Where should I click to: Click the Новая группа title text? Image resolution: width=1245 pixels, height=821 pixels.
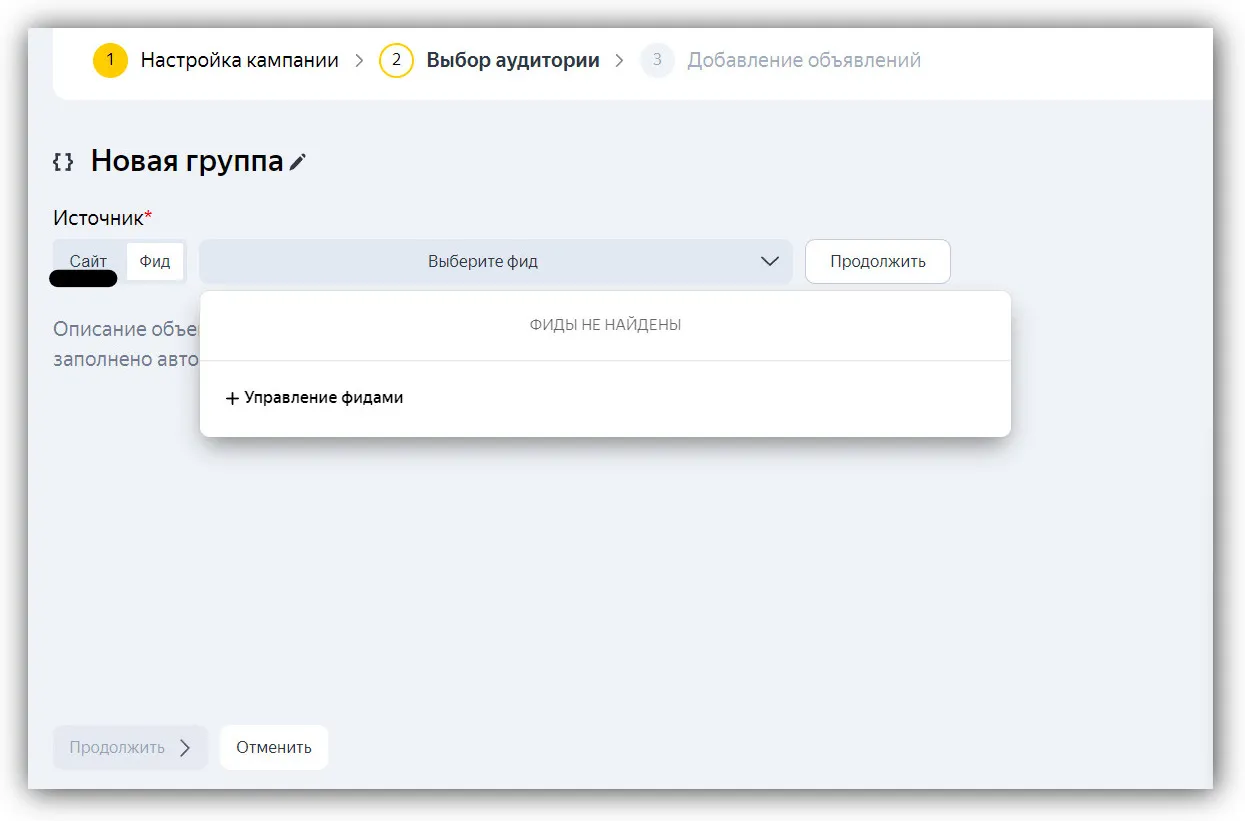[187, 161]
